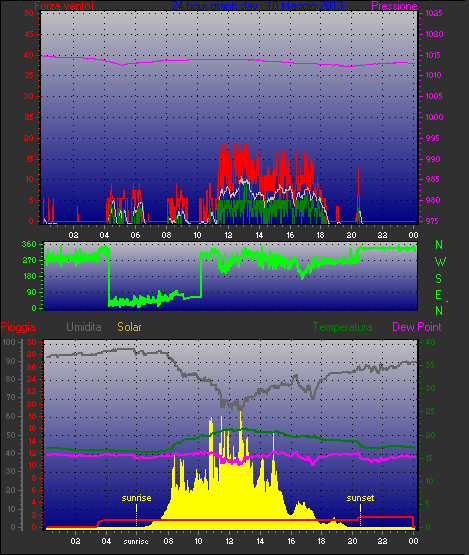Screen dimensions: 469x555
Task: Click '100' on the grey humidity axis
Action: point(9,342)
